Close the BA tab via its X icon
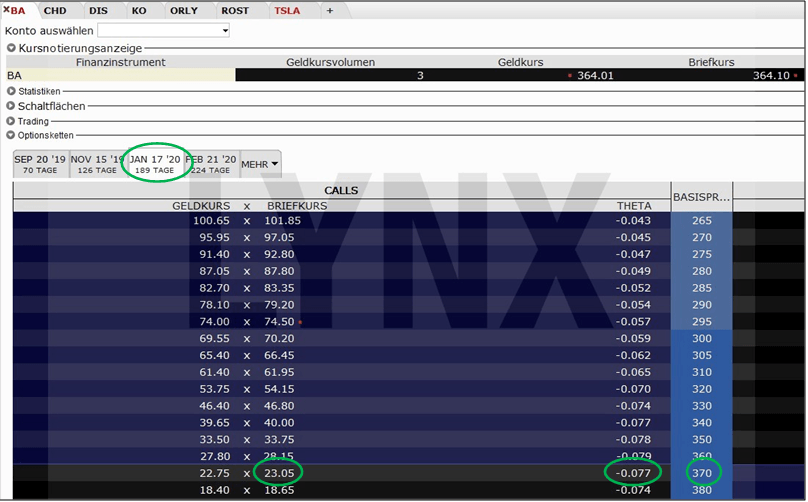 pos(6,9)
